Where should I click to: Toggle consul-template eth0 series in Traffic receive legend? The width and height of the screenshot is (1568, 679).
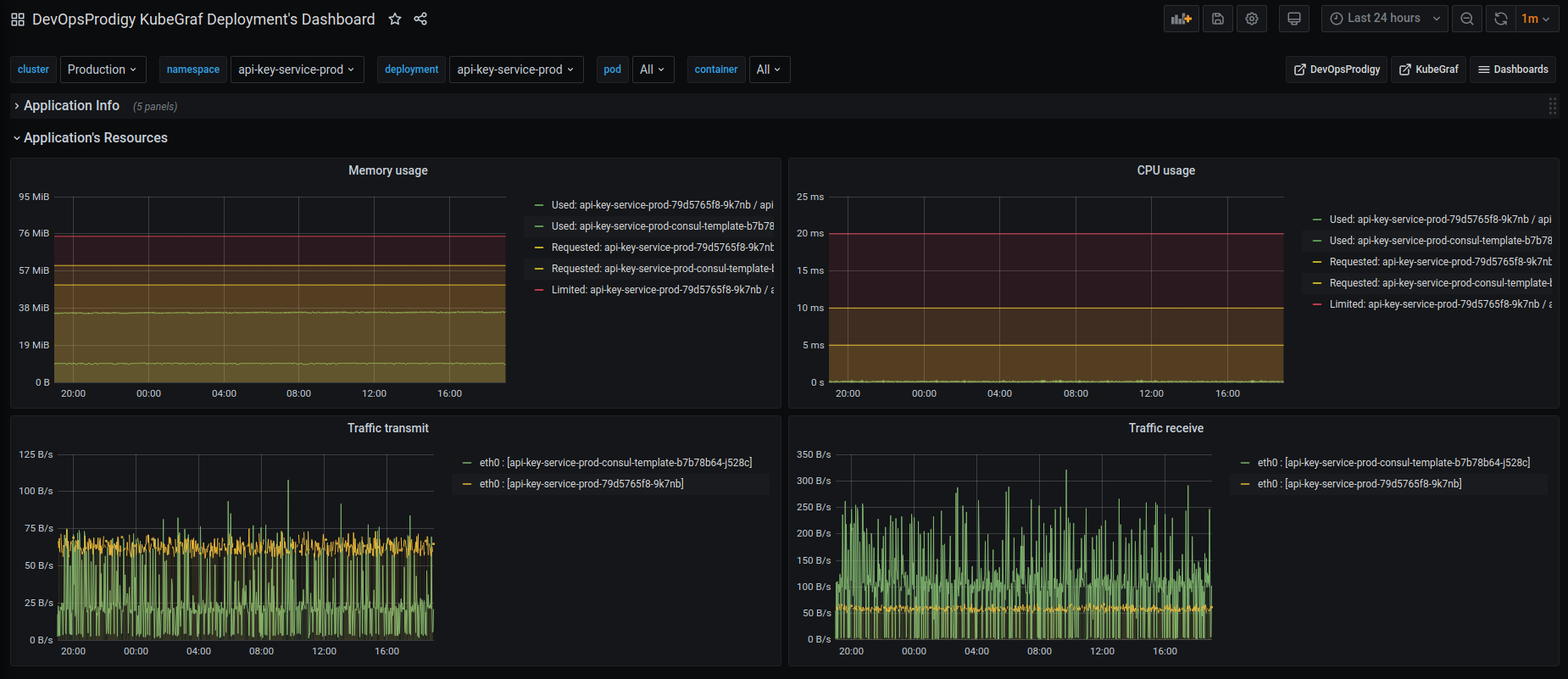[1393, 463]
